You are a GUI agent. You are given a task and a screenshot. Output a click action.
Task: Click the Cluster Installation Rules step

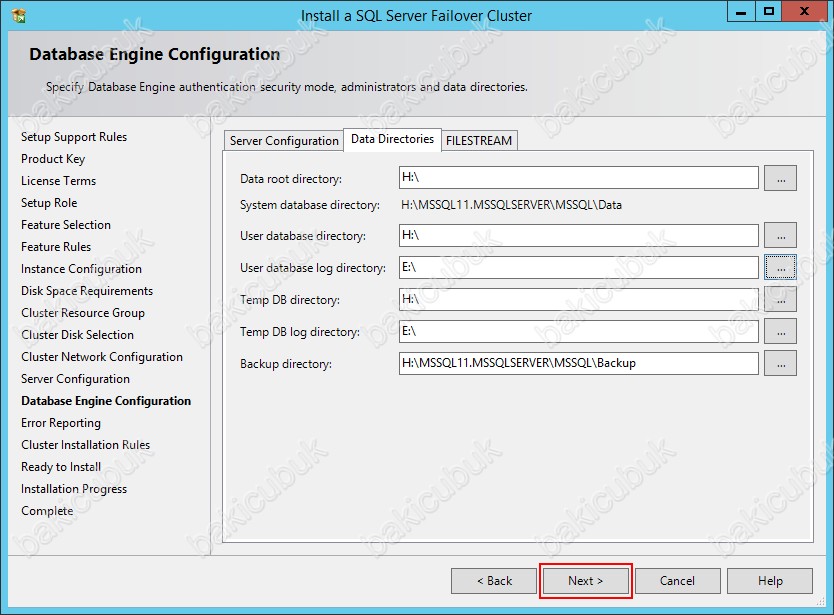[86, 445]
